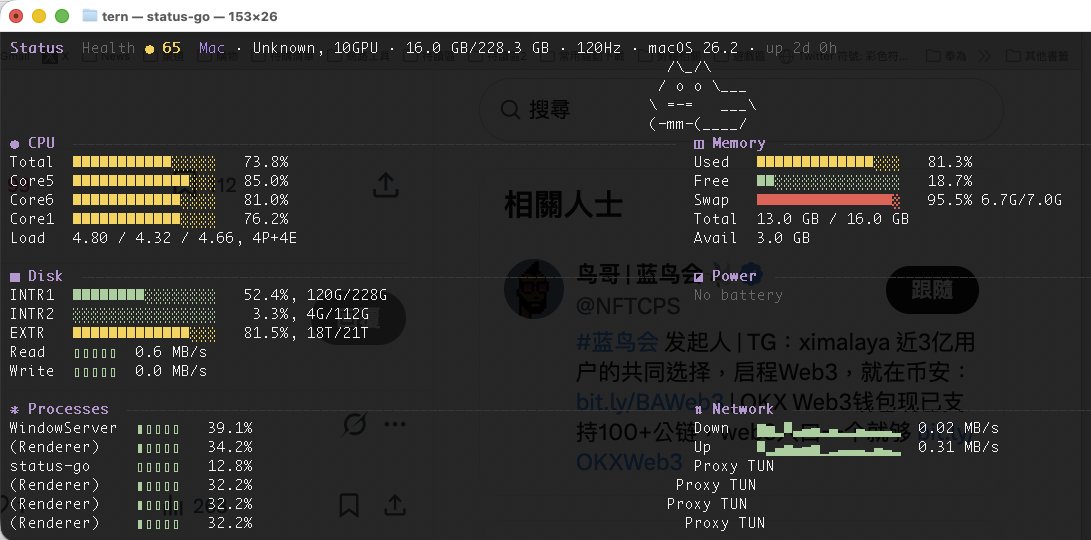This screenshot has height=540, width=1091.
Task: Click the Memory section header
Action: 730,143
